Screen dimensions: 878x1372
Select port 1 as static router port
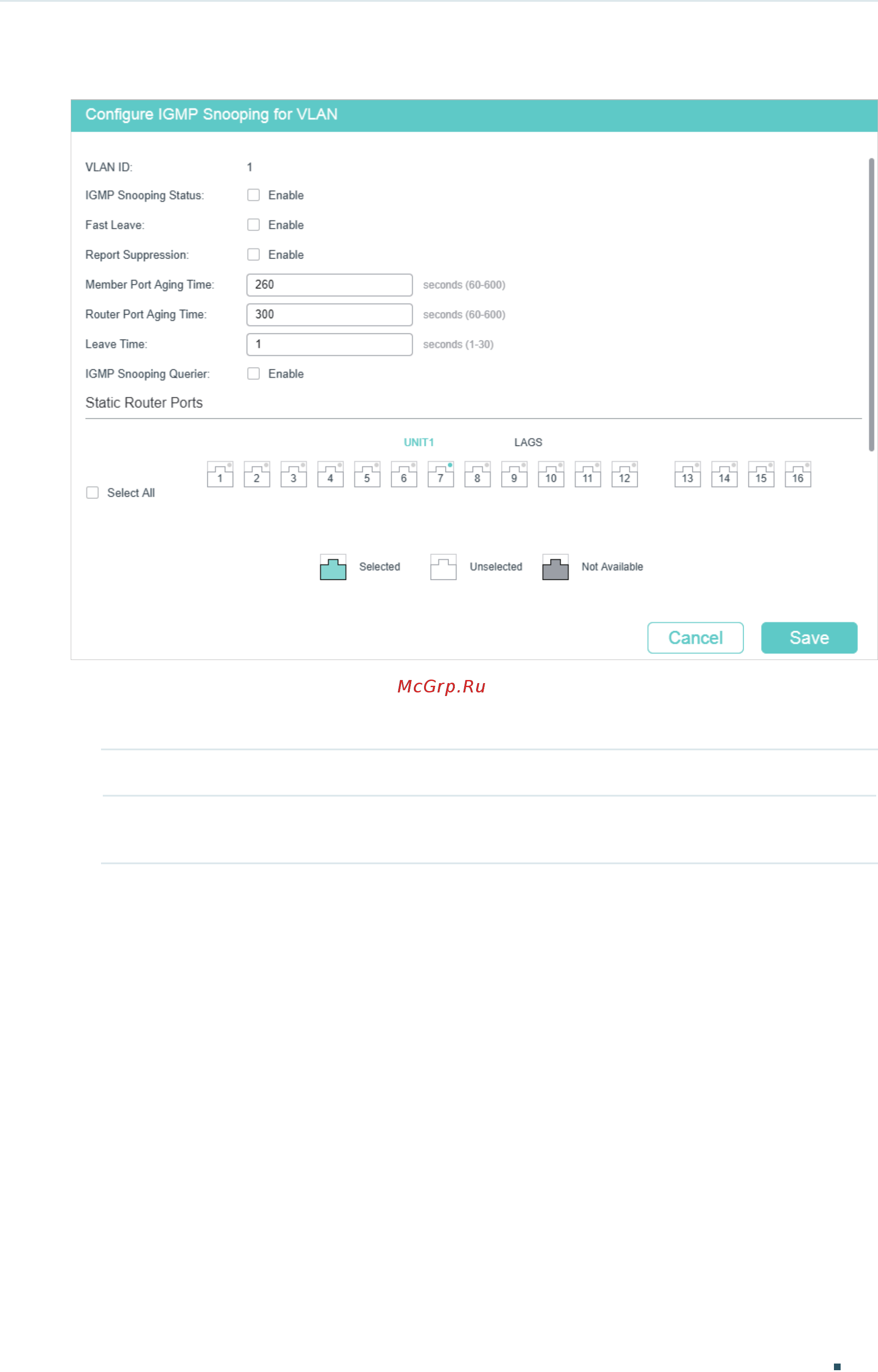point(220,474)
